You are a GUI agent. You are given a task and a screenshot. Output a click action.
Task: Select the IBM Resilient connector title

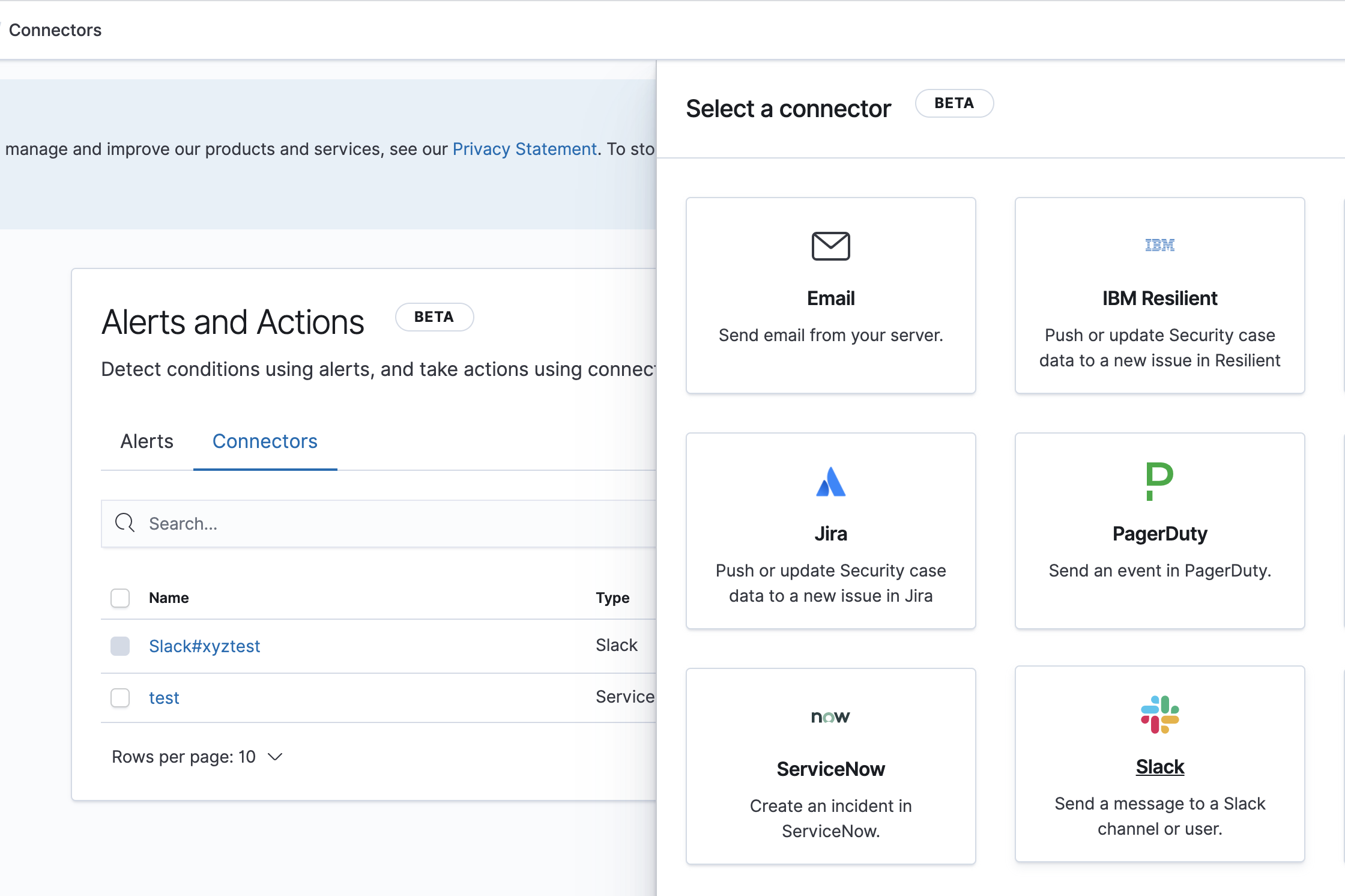pos(1159,298)
